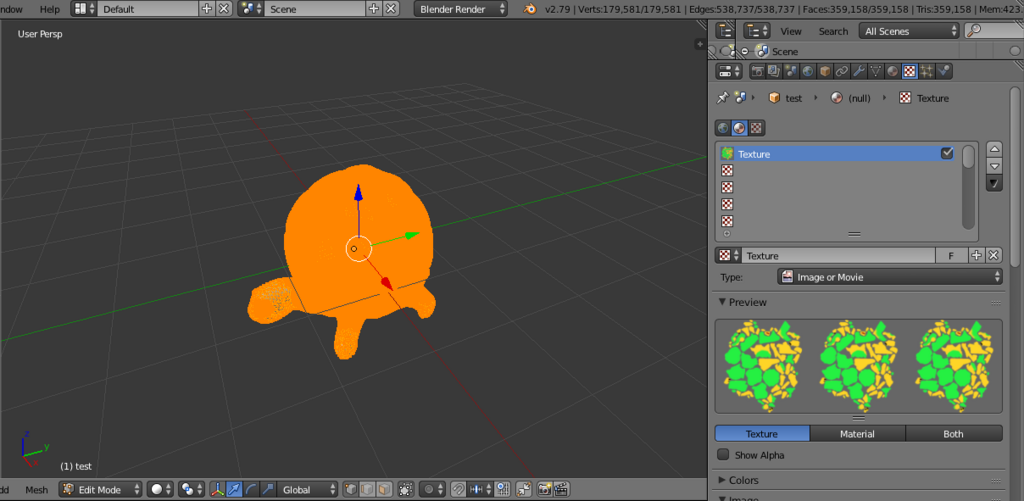Open the Mesh menu in the 3D view header
The image size is (1024, 501).
(x=37, y=489)
